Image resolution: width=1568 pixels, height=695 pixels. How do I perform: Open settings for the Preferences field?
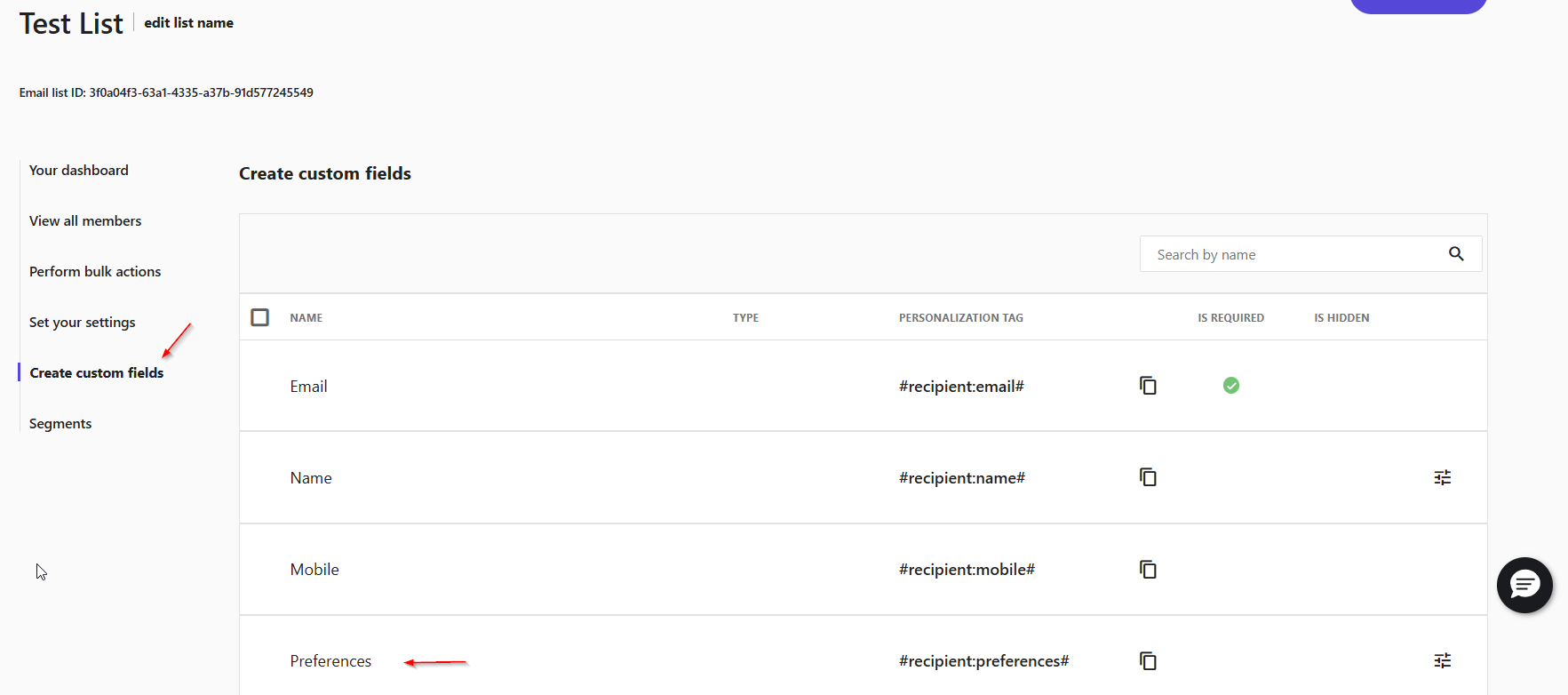[x=1442, y=660]
